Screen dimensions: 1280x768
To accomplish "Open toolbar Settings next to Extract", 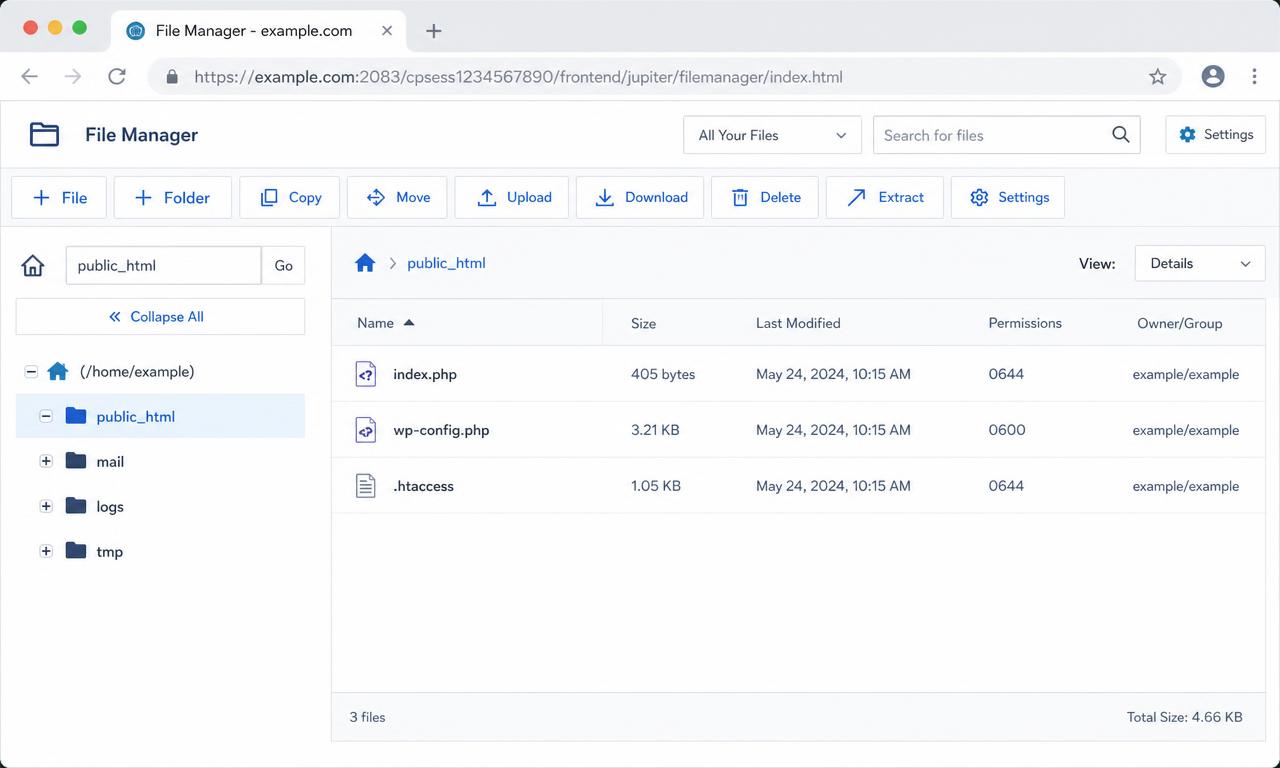I will click(x=1008, y=198).
